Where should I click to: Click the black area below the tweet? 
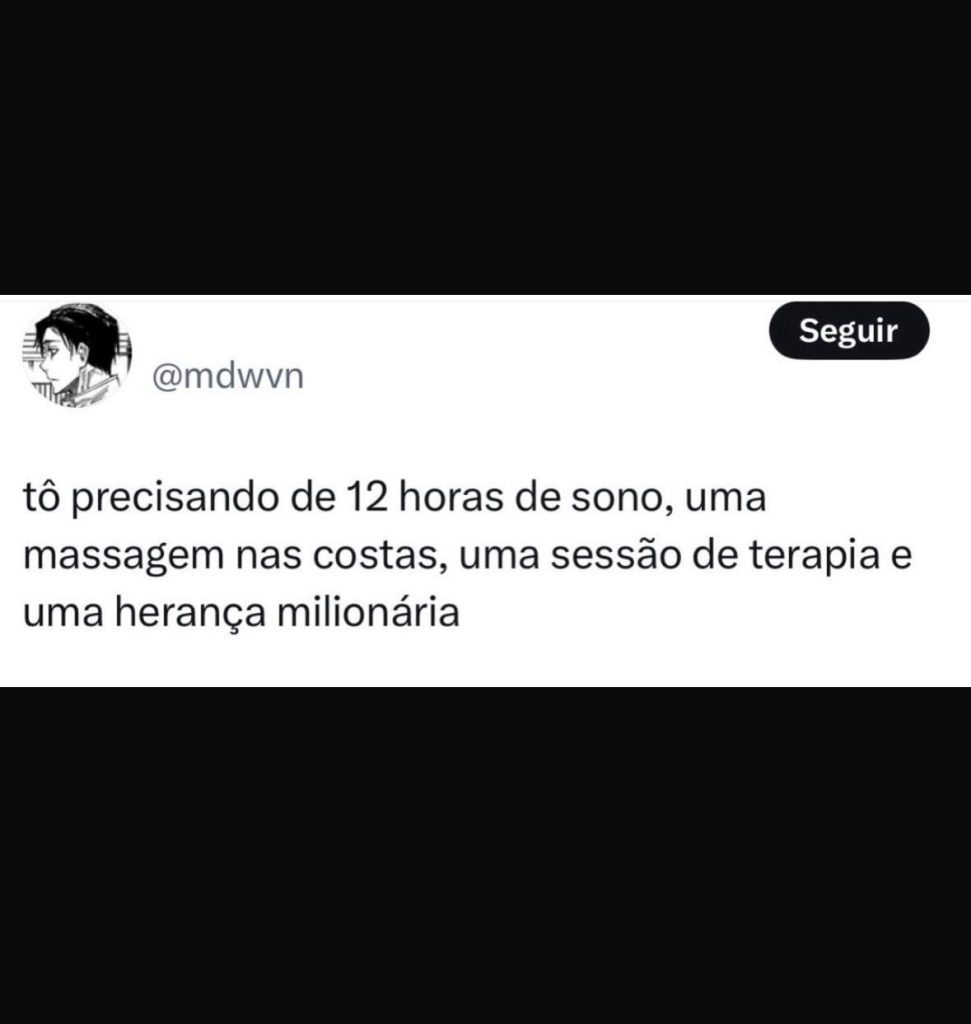click(x=485, y=856)
